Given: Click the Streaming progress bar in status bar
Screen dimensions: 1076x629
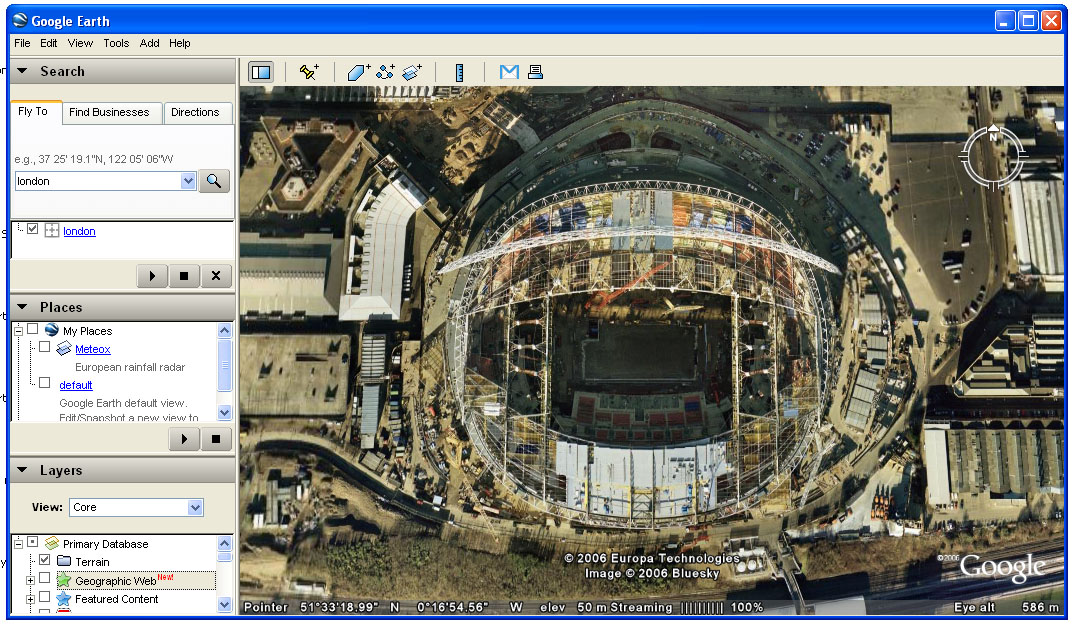Looking at the screenshot, I should tap(702, 608).
